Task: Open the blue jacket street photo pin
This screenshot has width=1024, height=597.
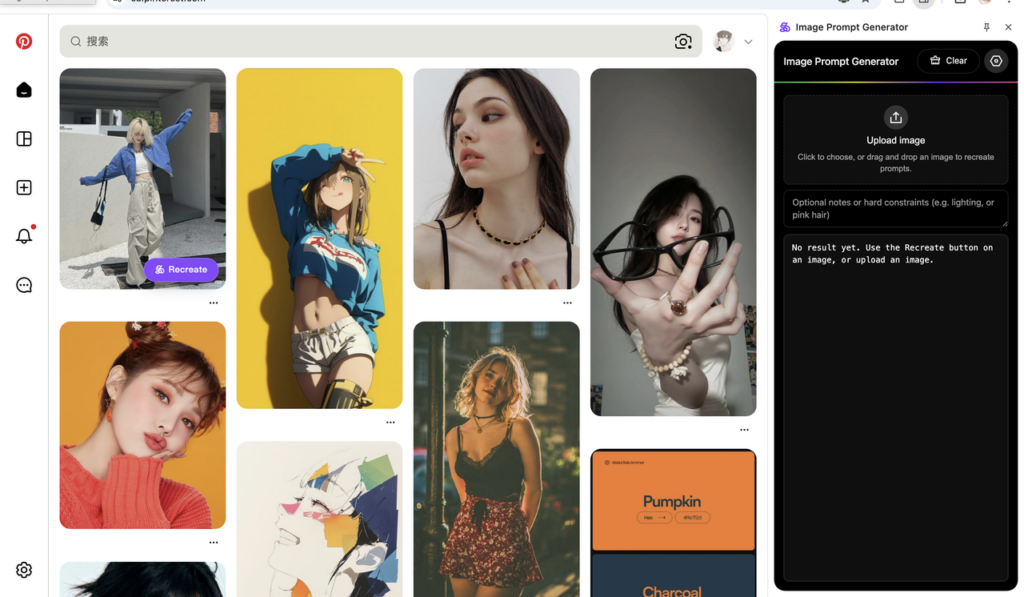Action: click(142, 178)
